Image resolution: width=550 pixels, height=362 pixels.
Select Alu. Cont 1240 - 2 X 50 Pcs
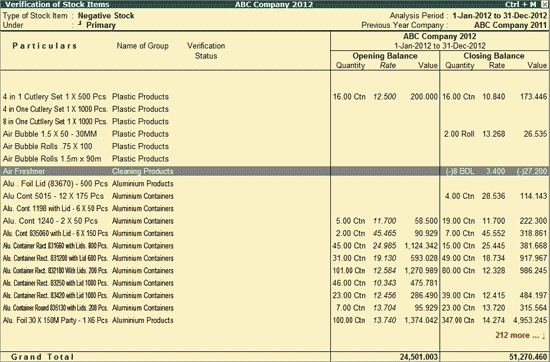tap(50, 221)
